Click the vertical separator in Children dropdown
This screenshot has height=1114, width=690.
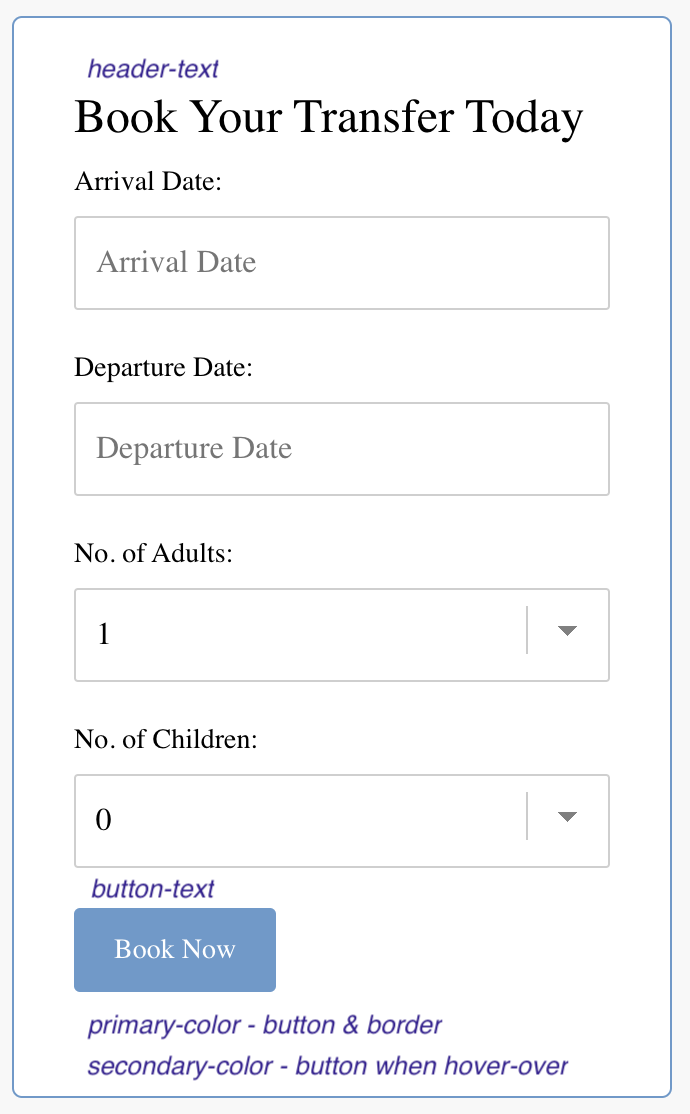[x=527, y=816]
